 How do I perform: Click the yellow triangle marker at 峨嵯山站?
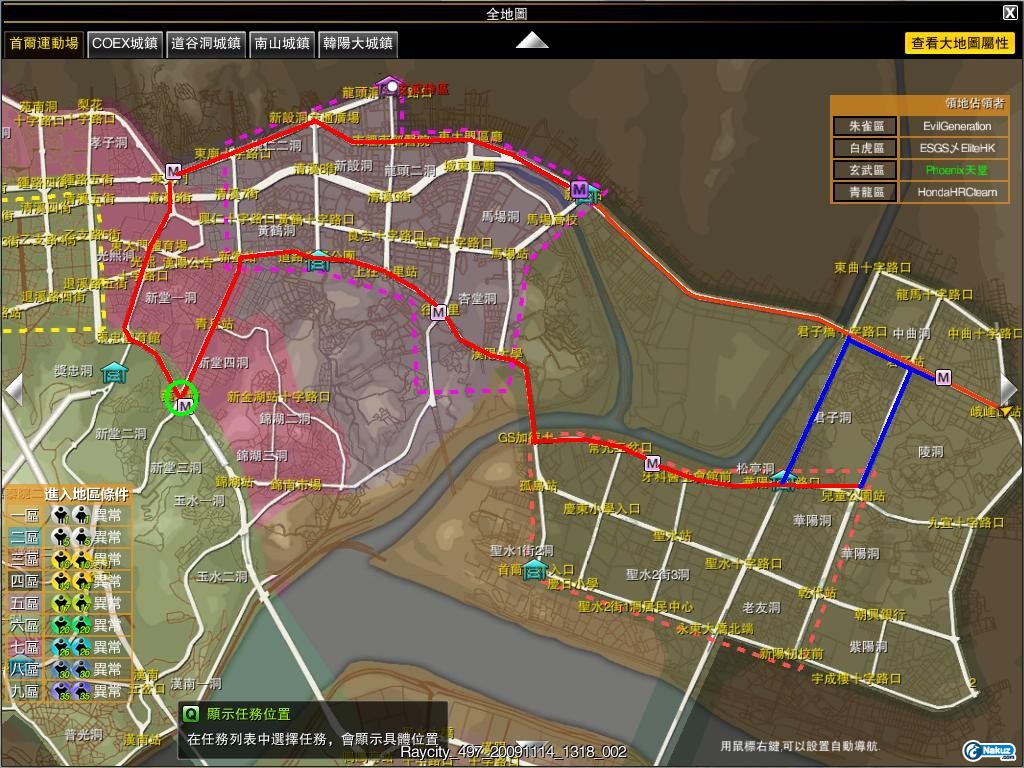(x=1004, y=409)
